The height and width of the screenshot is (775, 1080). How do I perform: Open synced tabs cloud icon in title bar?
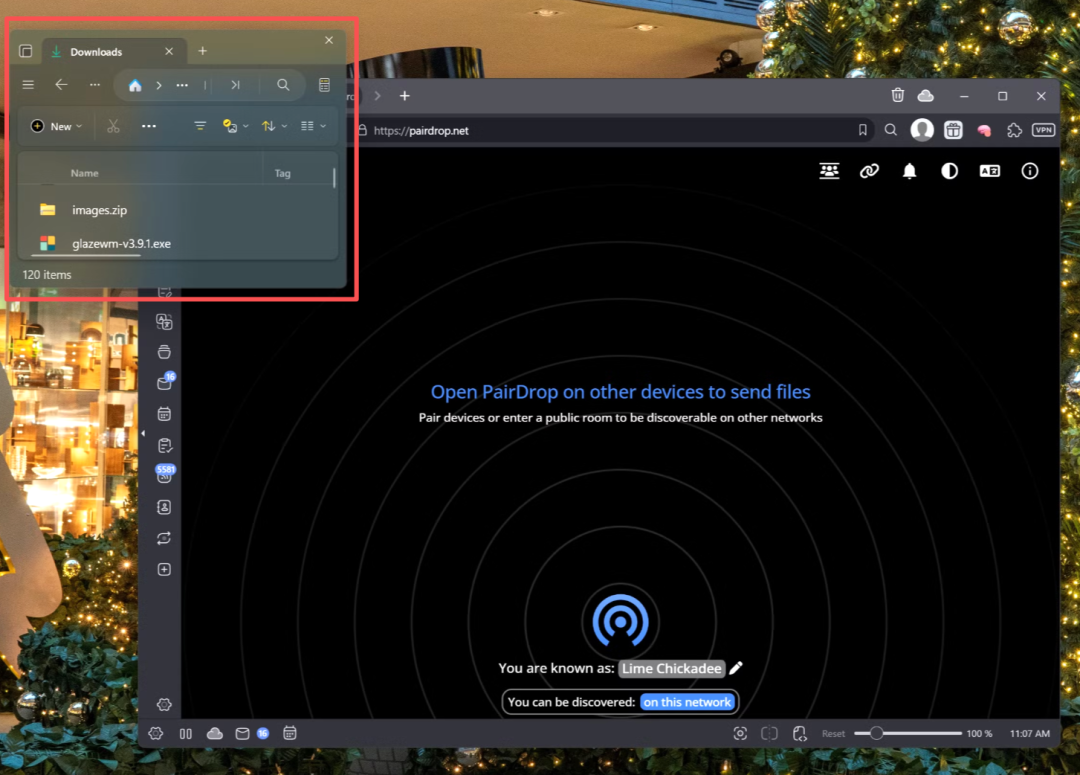[x=925, y=96]
